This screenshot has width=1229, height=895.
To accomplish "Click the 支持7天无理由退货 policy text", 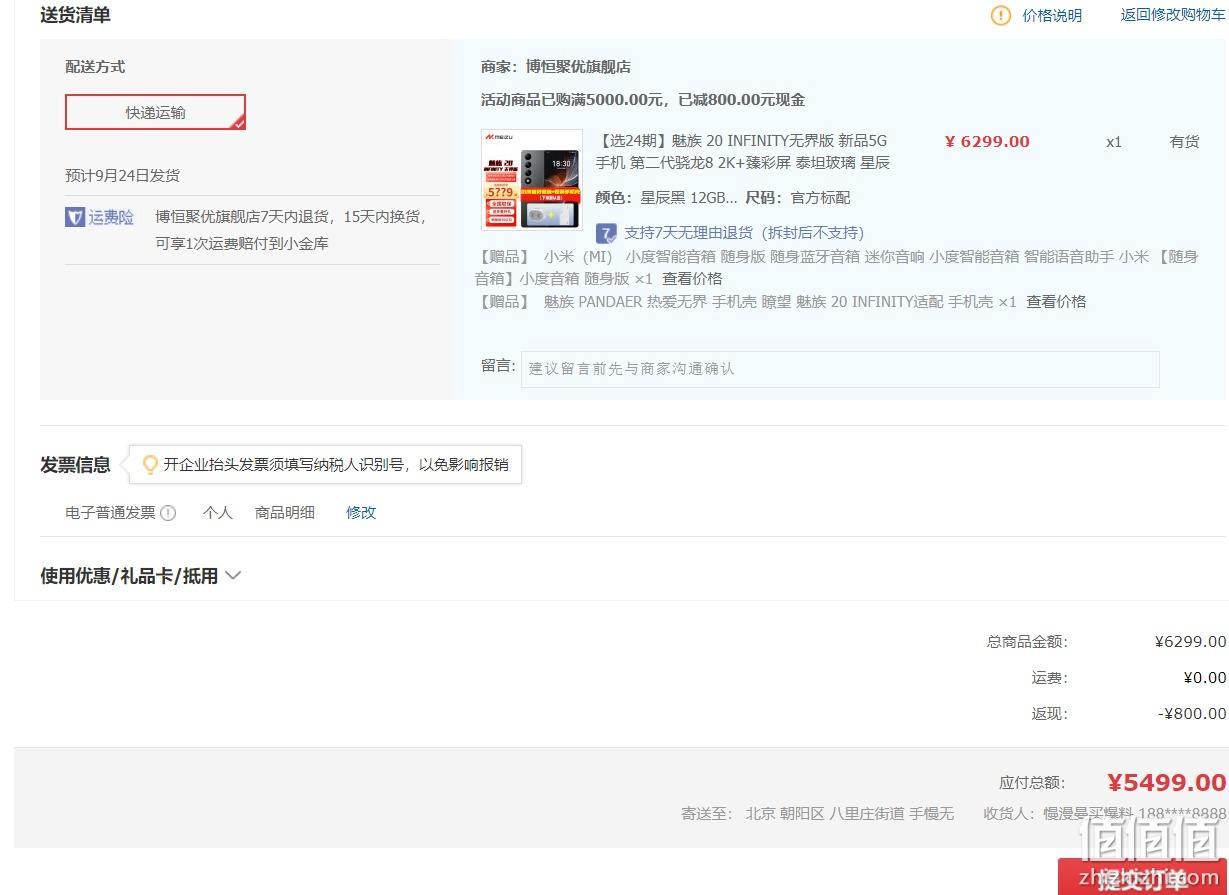I will pyautogui.click(x=744, y=233).
